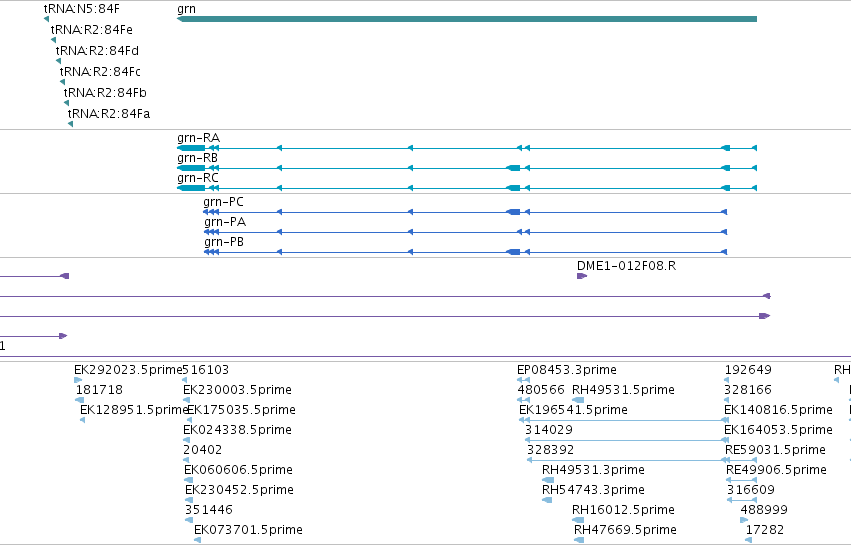Click the RH49531.5prime EST label
This screenshot has width=851, height=545.
coord(623,390)
